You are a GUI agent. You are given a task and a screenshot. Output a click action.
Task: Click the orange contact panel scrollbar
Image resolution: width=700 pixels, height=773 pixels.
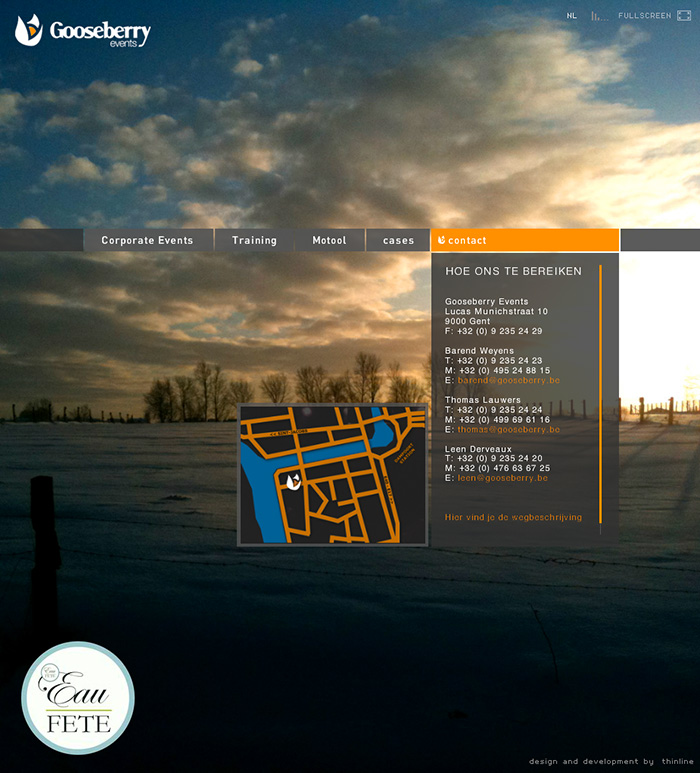(600, 394)
